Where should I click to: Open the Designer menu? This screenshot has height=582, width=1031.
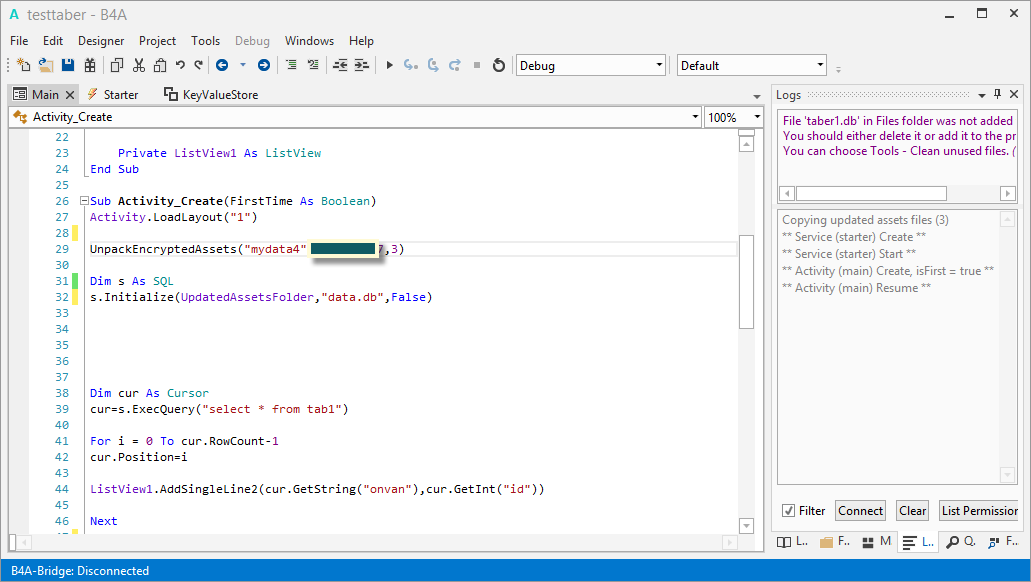point(101,41)
